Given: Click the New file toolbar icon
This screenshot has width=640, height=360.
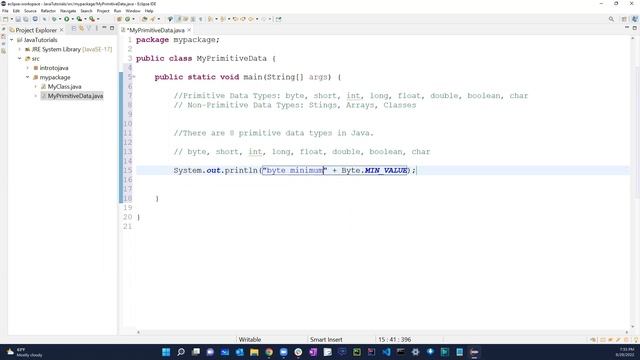Looking at the screenshot, I should click(x=5, y=19).
